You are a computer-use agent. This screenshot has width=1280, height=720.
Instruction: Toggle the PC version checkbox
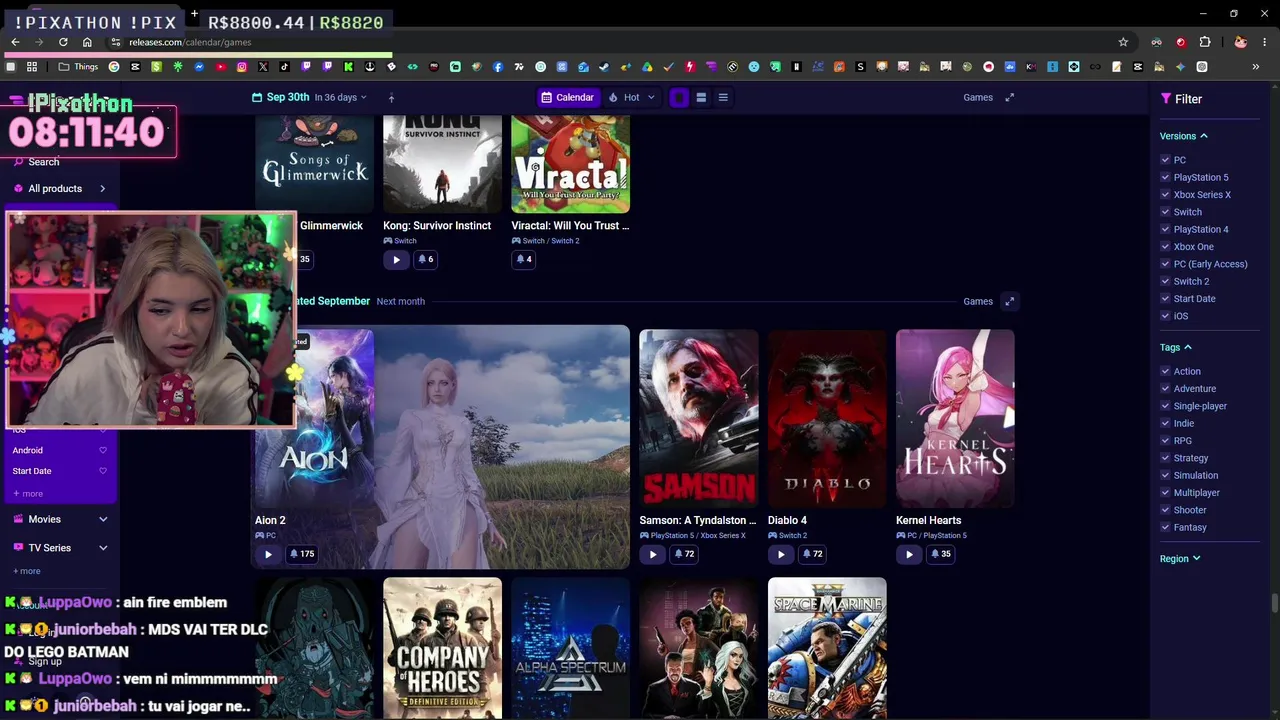tap(1165, 160)
